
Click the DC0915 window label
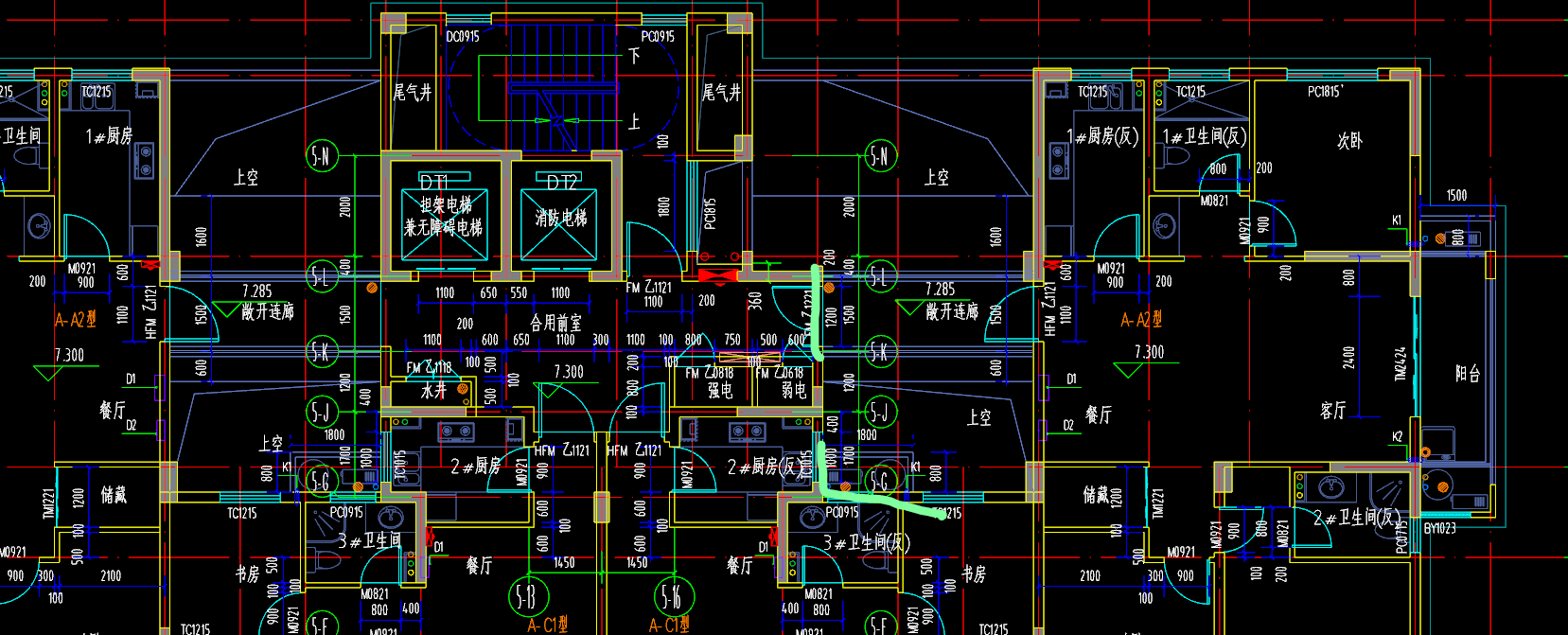[x=463, y=36]
